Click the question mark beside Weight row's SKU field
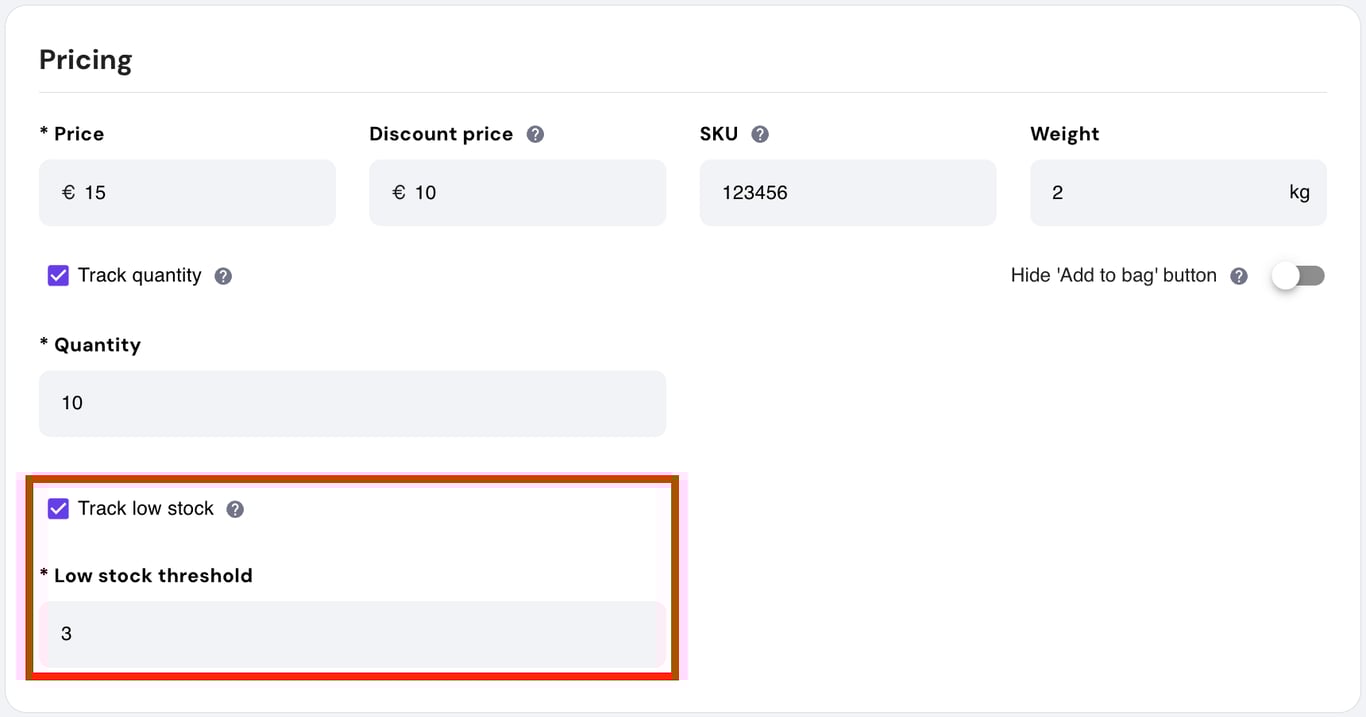The width and height of the screenshot is (1366, 717). click(x=758, y=133)
